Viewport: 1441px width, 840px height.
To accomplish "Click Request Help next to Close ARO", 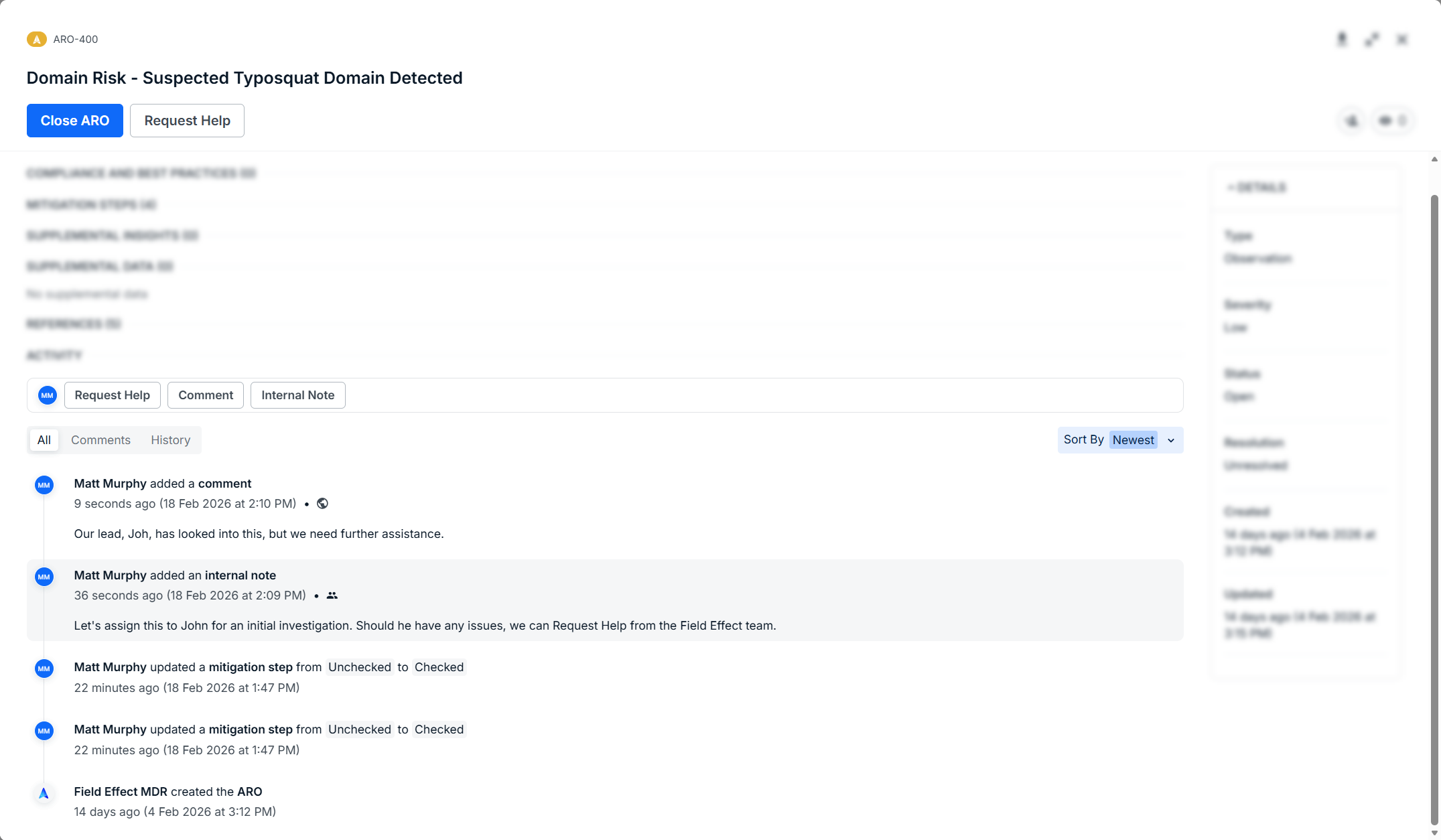I will click(x=187, y=121).
